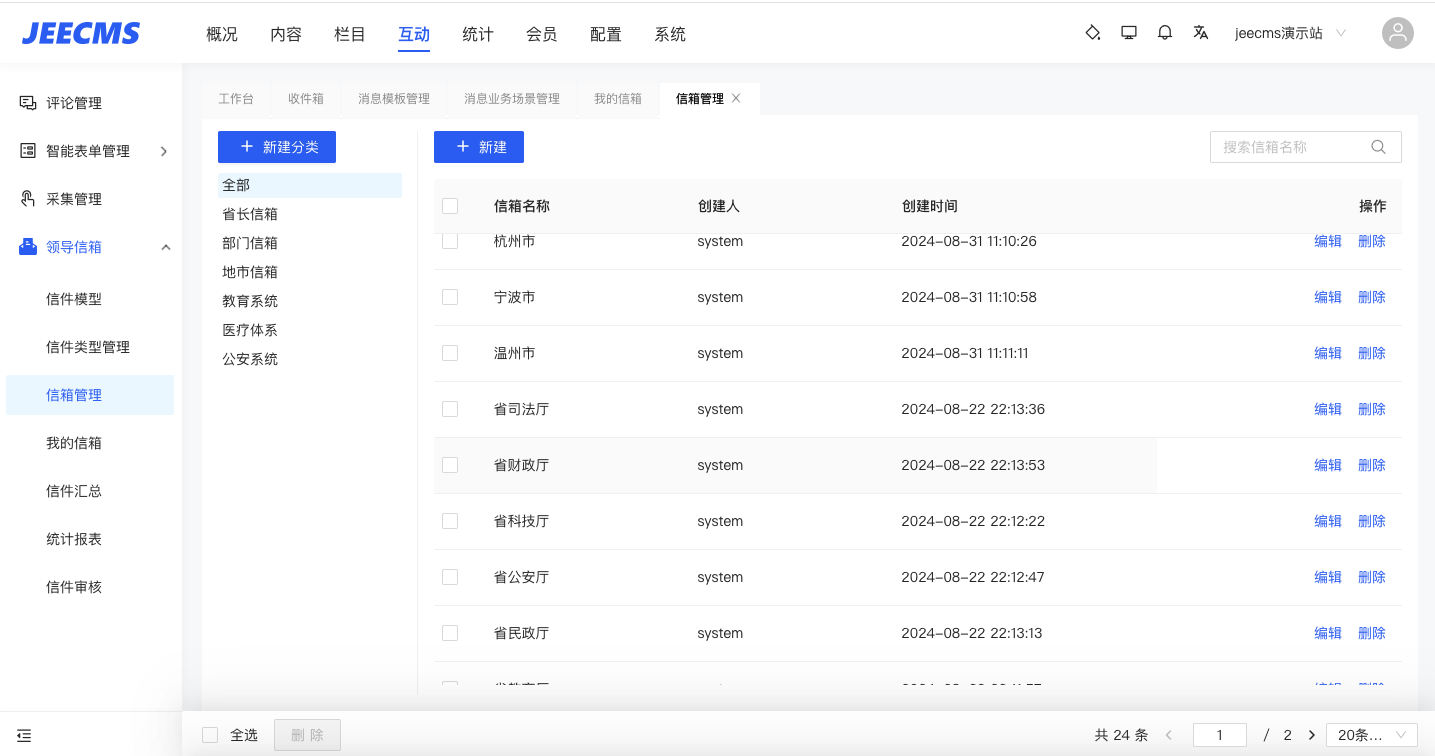1435x756 pixels.
Task: Click the monitor display icon in header
Action: pos(1129,33)
